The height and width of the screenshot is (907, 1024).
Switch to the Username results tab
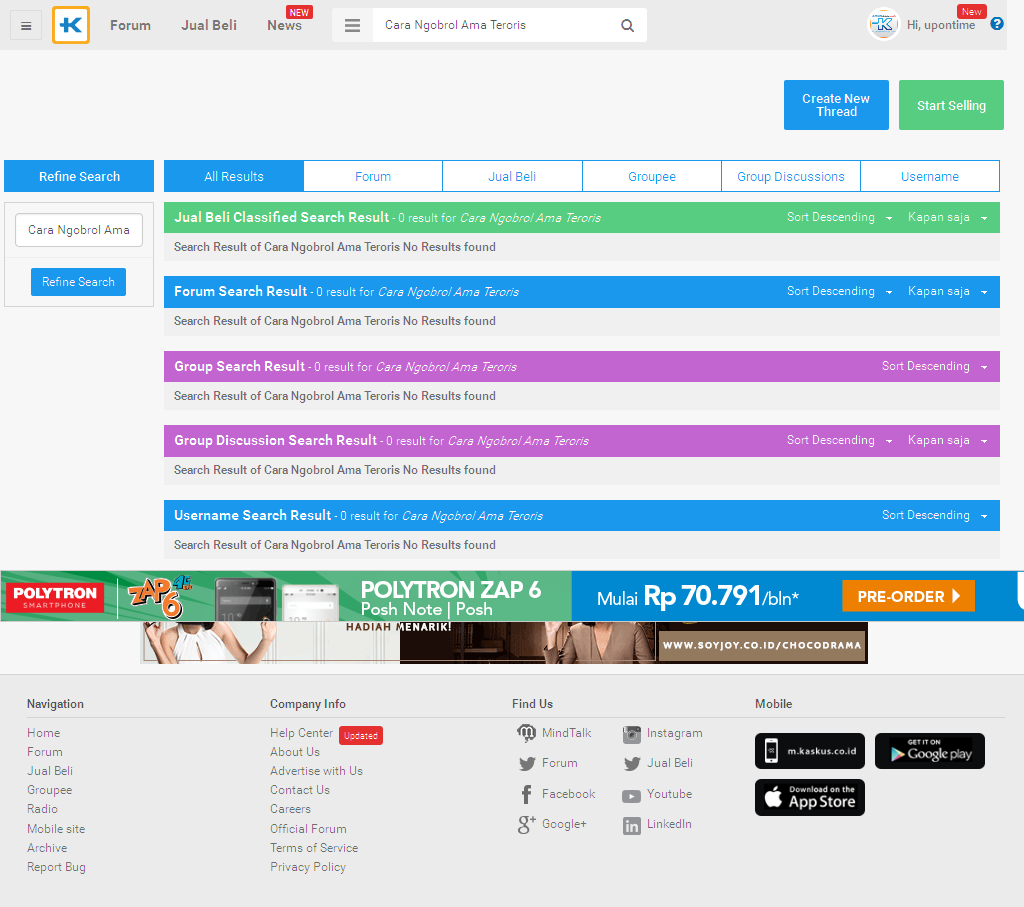point(930,176)
